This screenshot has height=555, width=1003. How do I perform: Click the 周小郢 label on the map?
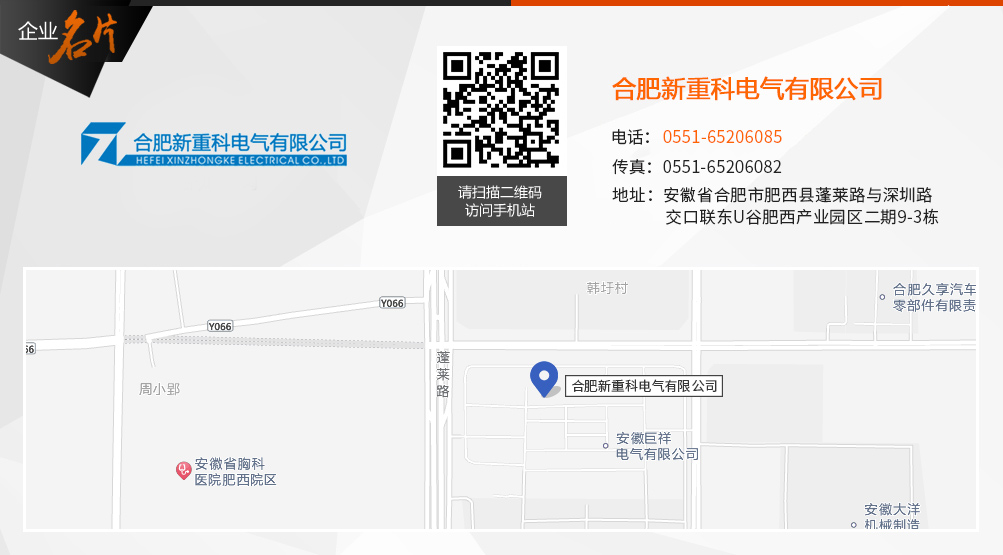[159, 389]
